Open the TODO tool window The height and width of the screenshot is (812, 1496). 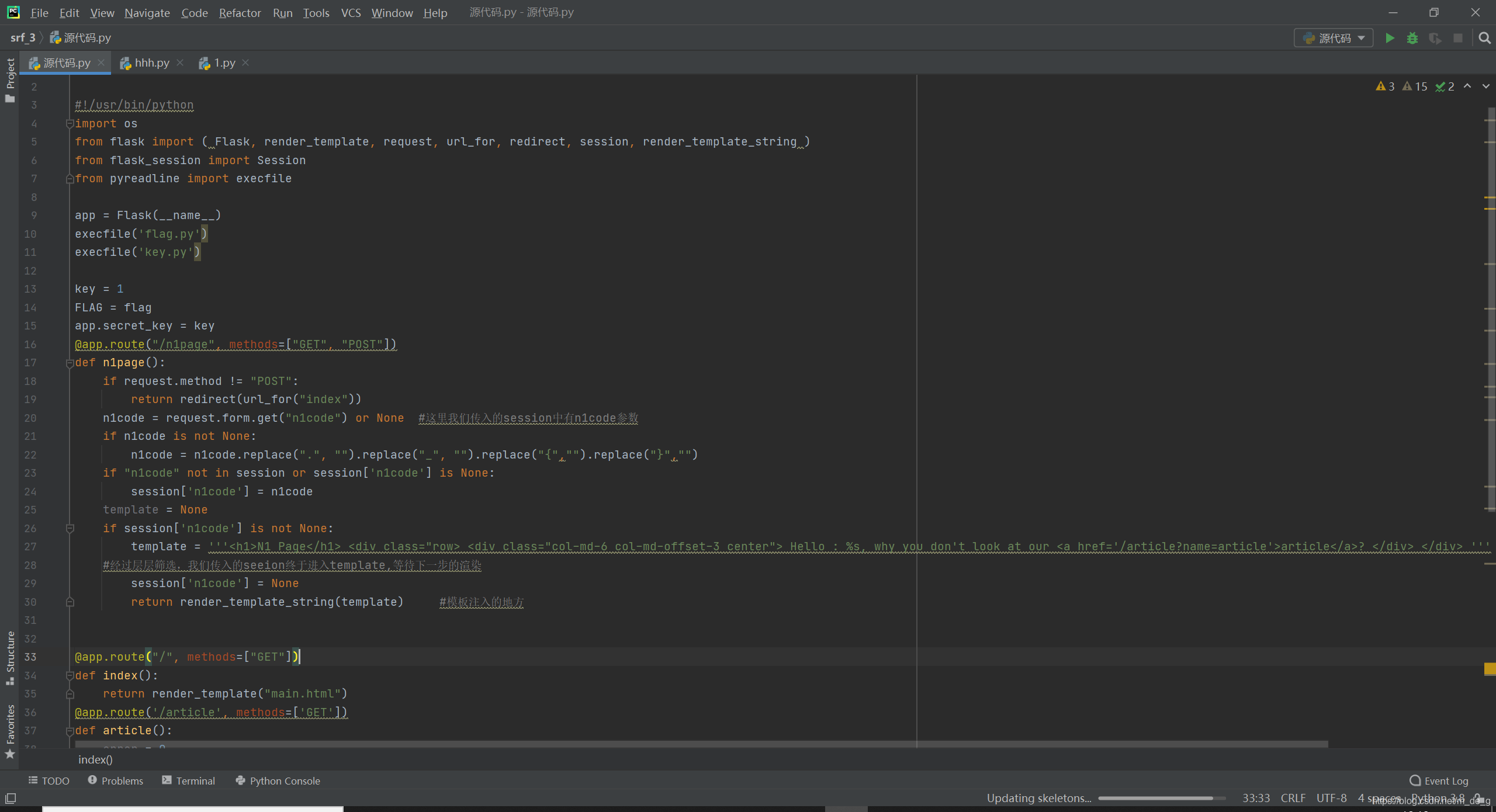coord(49,780)
